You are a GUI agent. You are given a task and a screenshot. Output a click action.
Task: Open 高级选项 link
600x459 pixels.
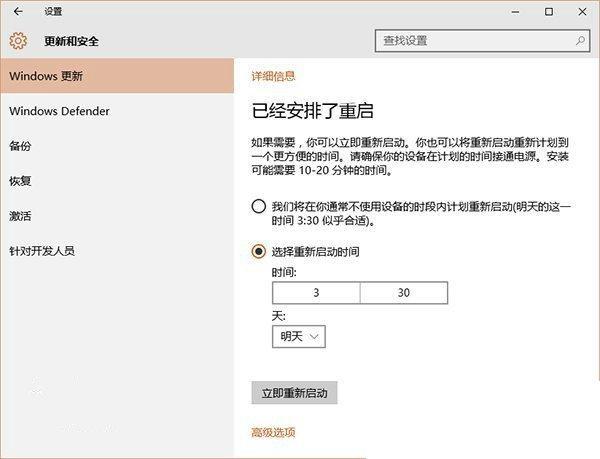273,432
